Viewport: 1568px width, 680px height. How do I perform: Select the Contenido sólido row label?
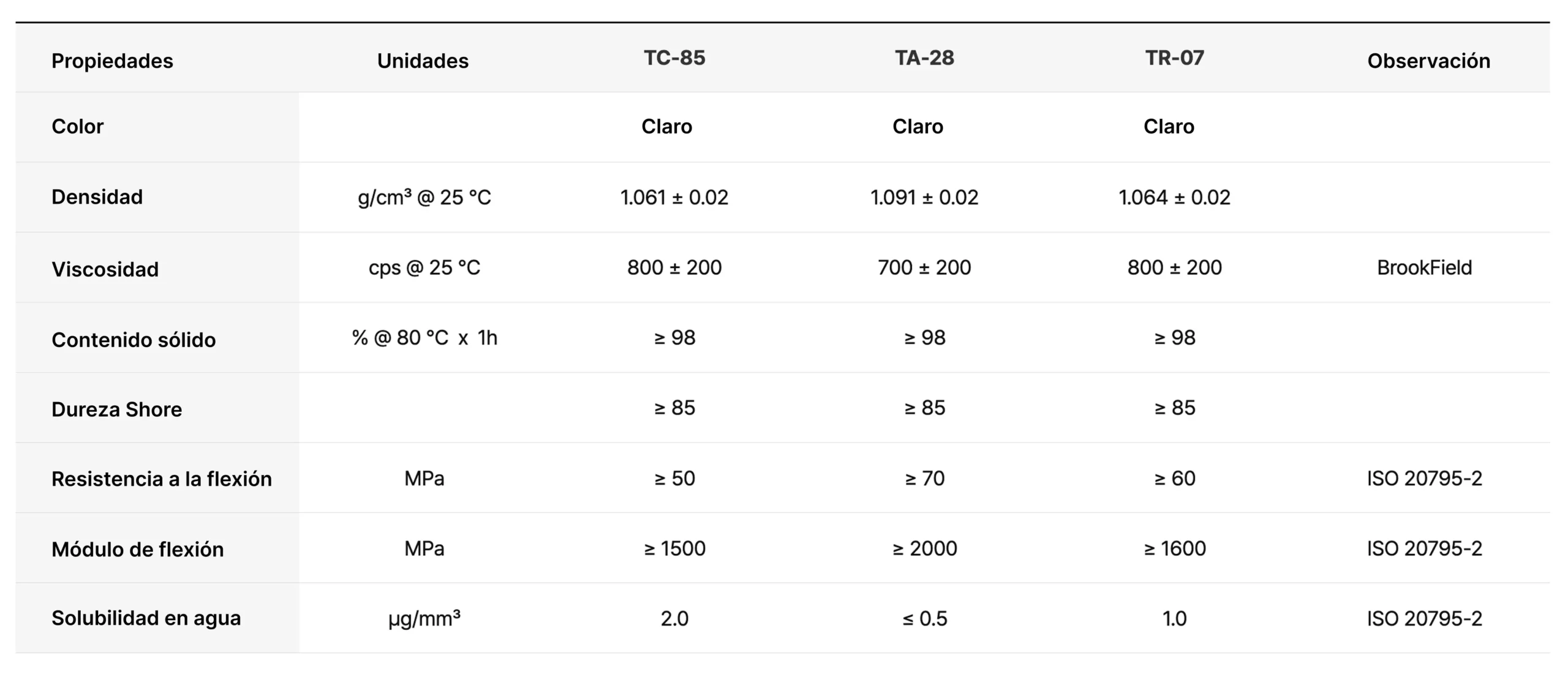[134, 339]
